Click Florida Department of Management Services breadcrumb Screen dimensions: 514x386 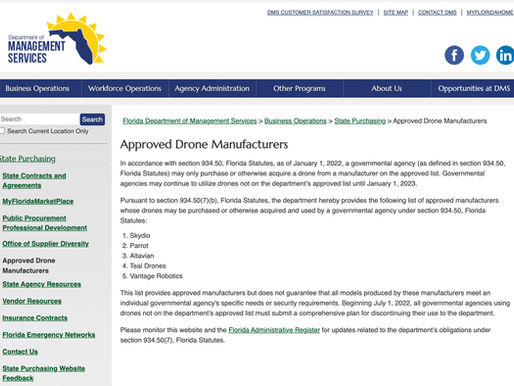[x=190, y=121]
